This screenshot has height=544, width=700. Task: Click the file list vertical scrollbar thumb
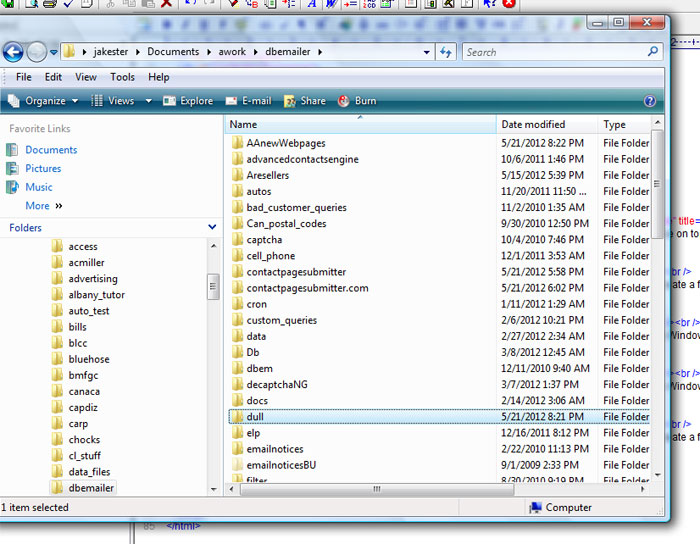[x=657, y=184]
